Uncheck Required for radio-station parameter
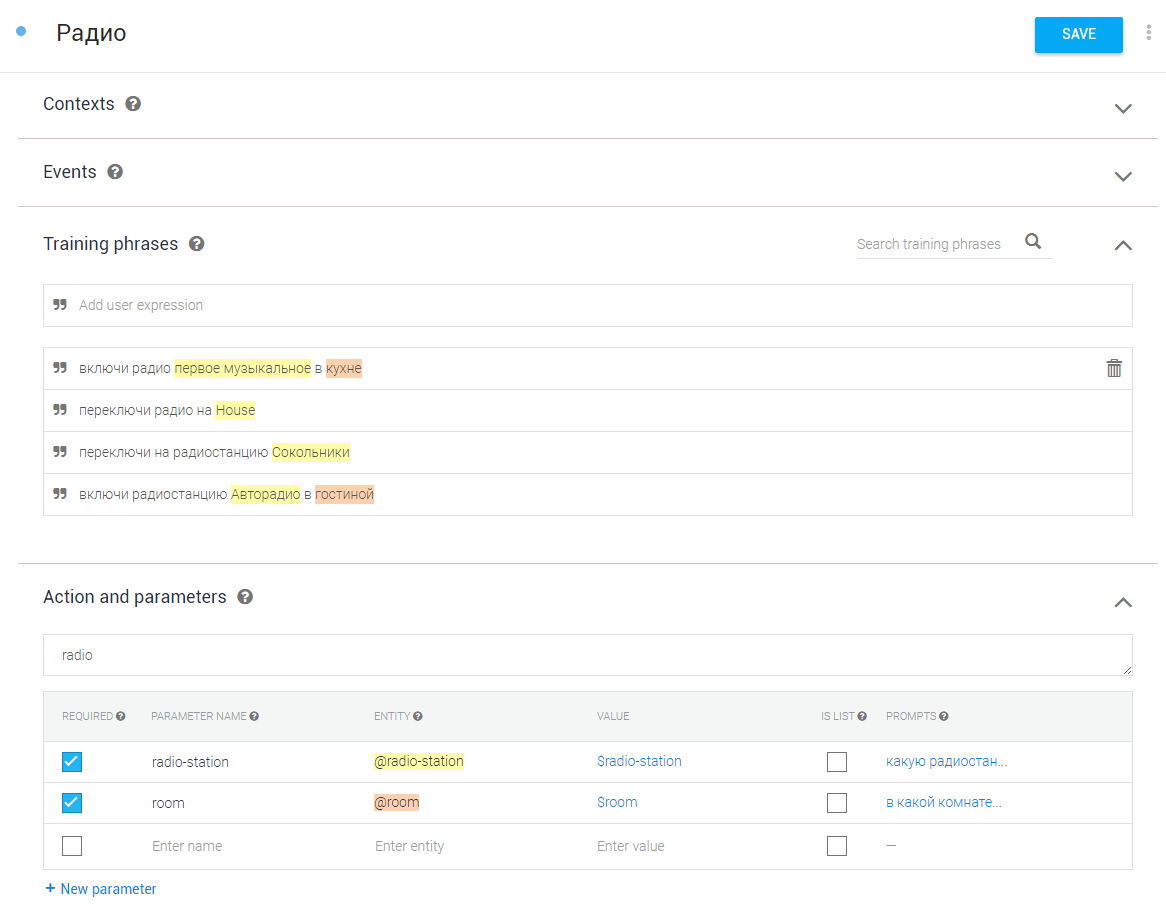The width and height of the screenshot is (1166, 923). tap(72, 762)
